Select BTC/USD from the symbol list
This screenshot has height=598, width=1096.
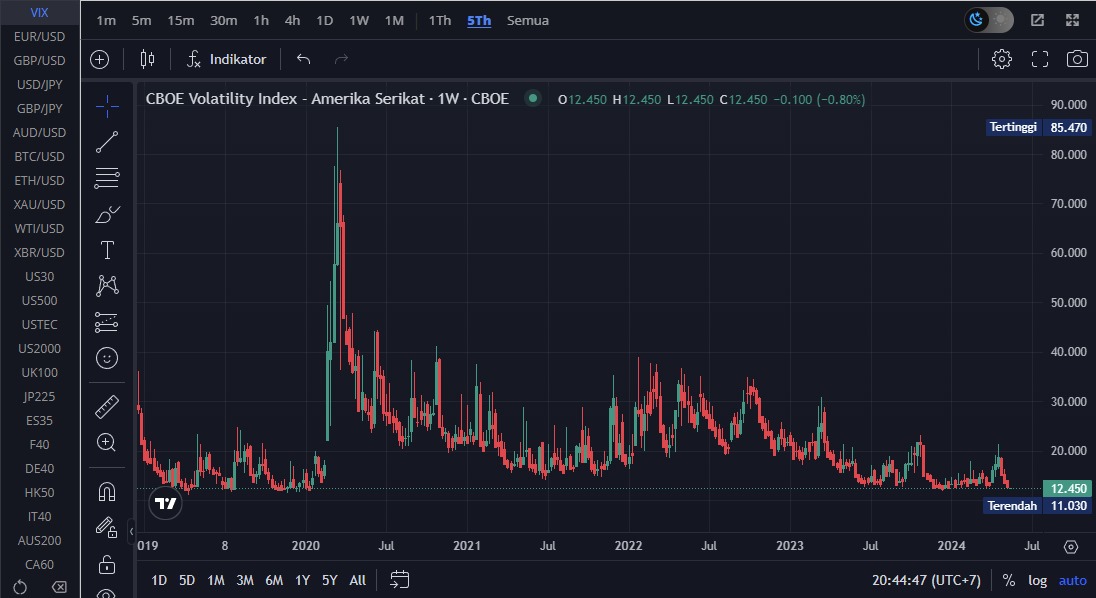[x=40, y=156]
